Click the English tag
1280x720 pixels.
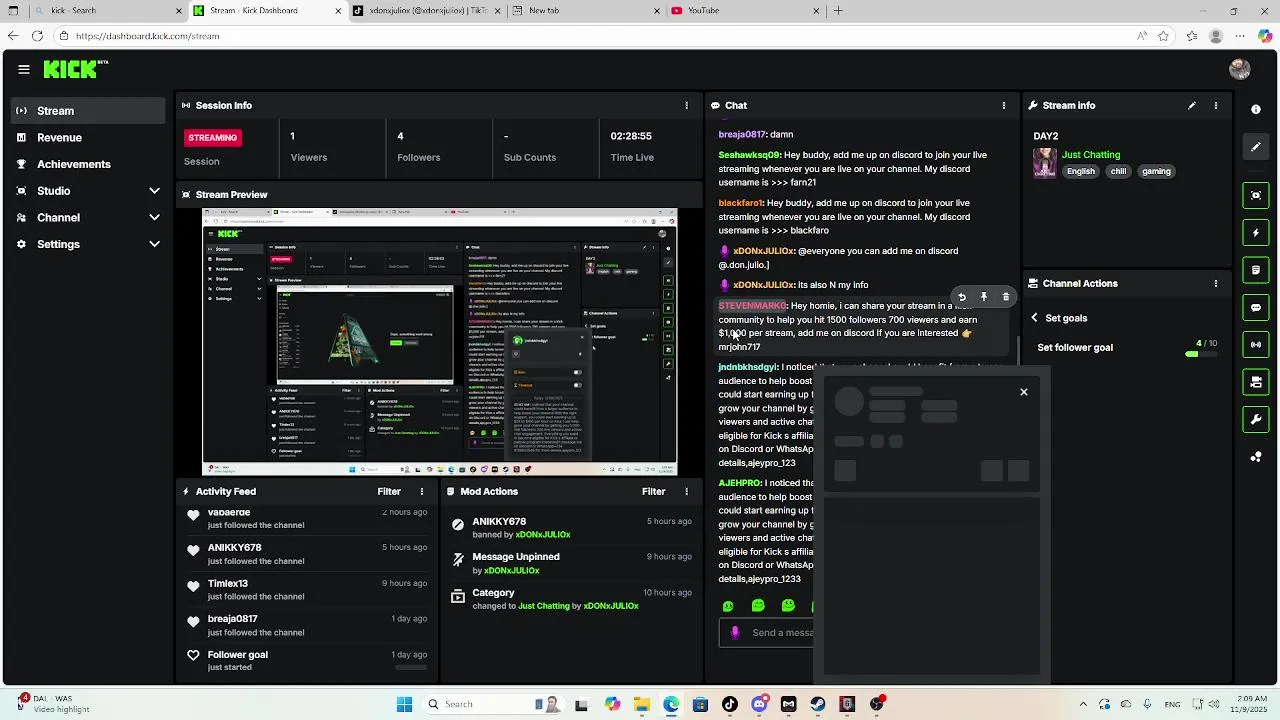point(1080,171)
